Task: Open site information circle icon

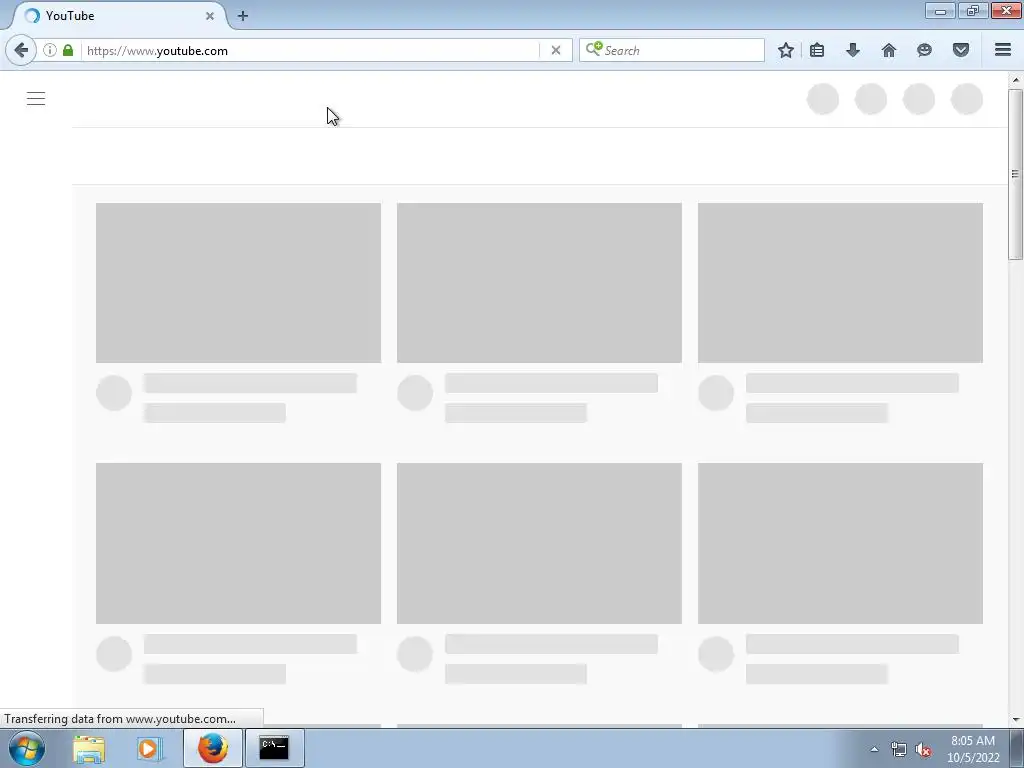Action: click(x=50, y=50)
